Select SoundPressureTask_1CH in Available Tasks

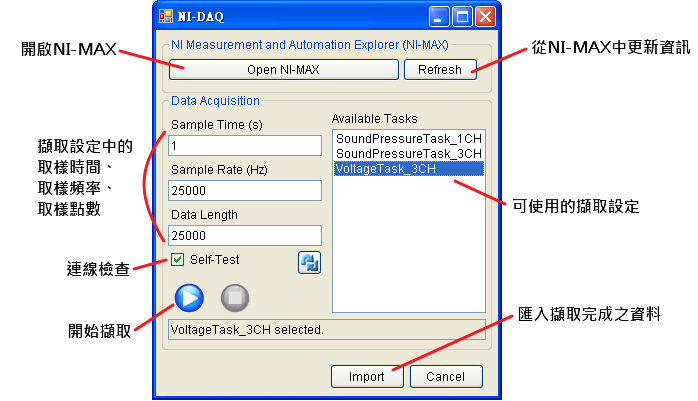point(409,139)
